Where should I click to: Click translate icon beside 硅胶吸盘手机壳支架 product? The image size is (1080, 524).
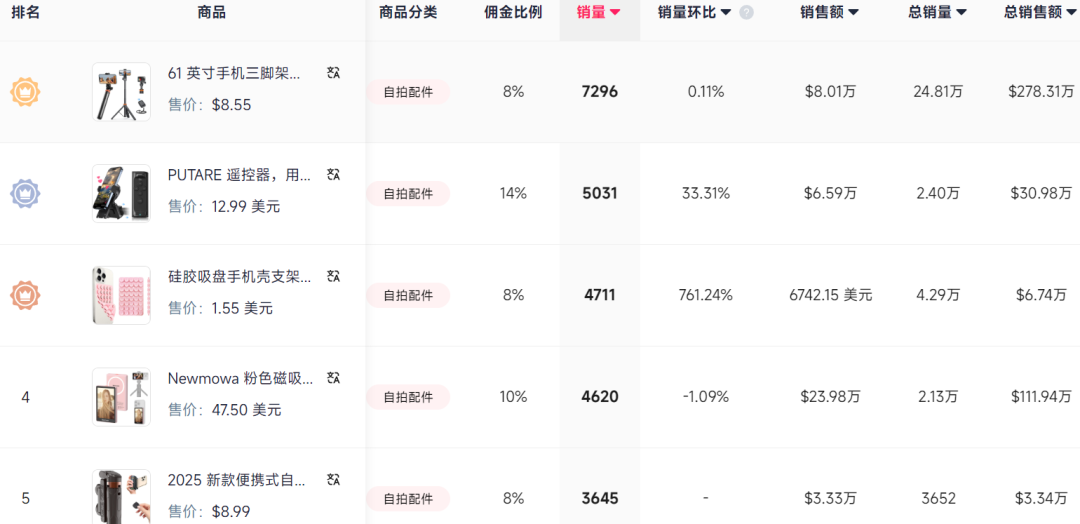pyautogui.click(x=333, y=277)
